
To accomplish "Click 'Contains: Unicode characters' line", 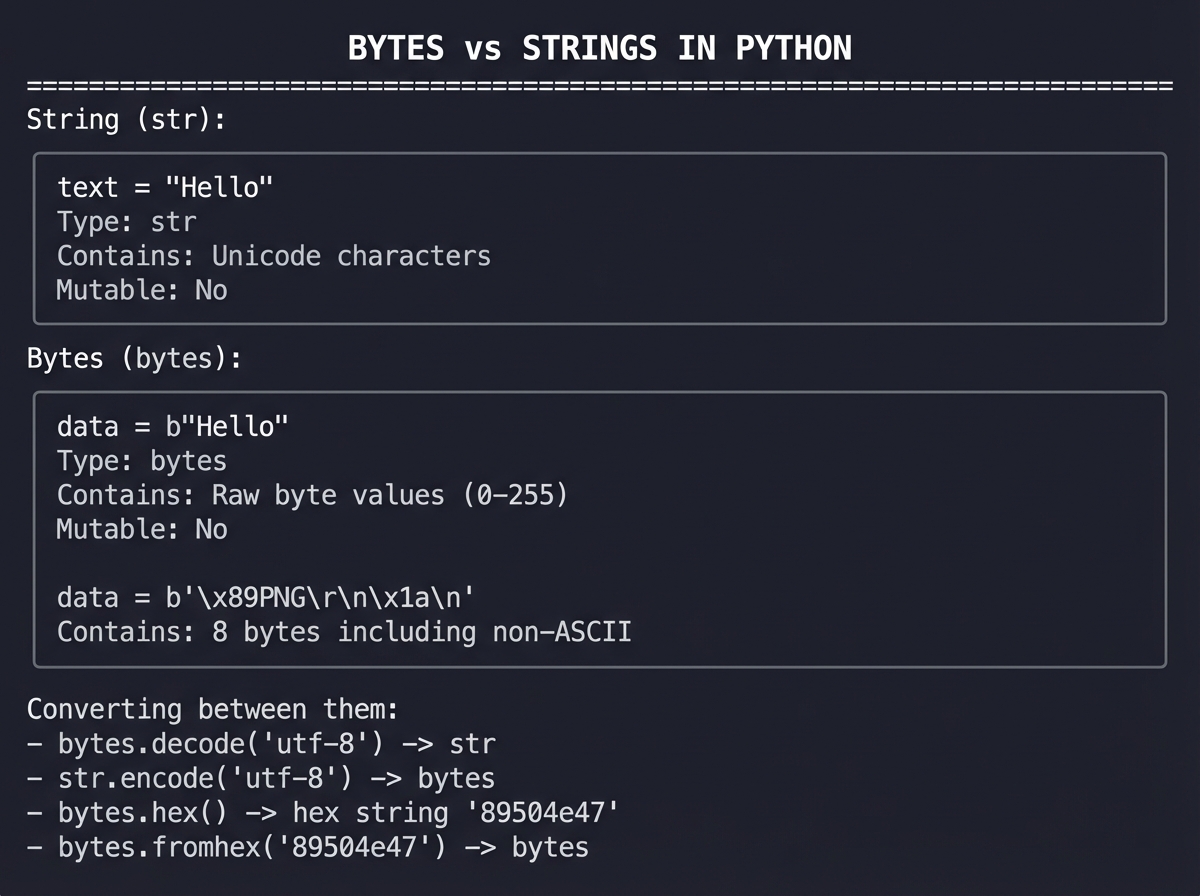I will pyautogui.click(x=274, y=256).
